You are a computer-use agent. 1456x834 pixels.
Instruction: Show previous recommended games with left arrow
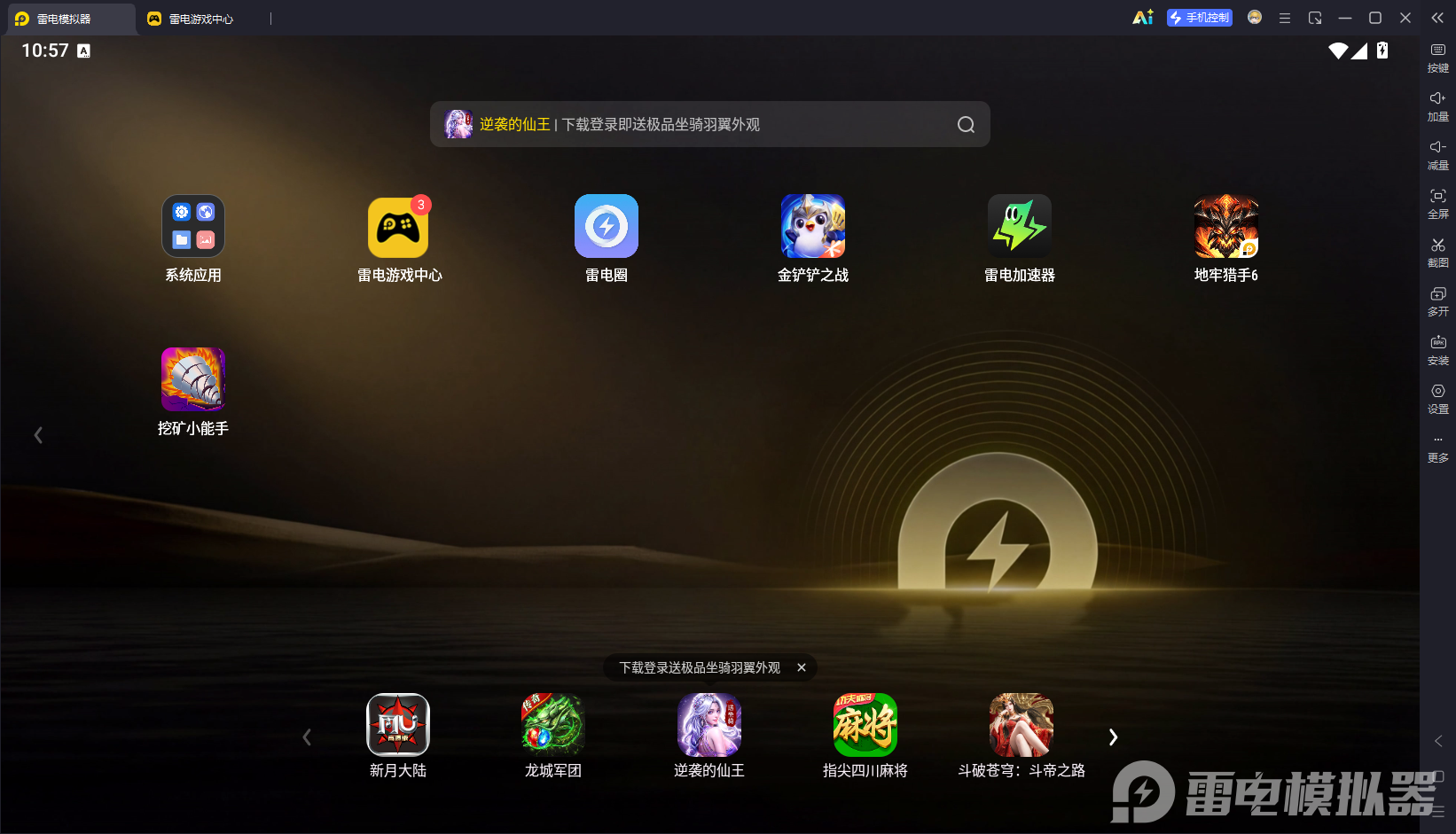pos(307,737)
